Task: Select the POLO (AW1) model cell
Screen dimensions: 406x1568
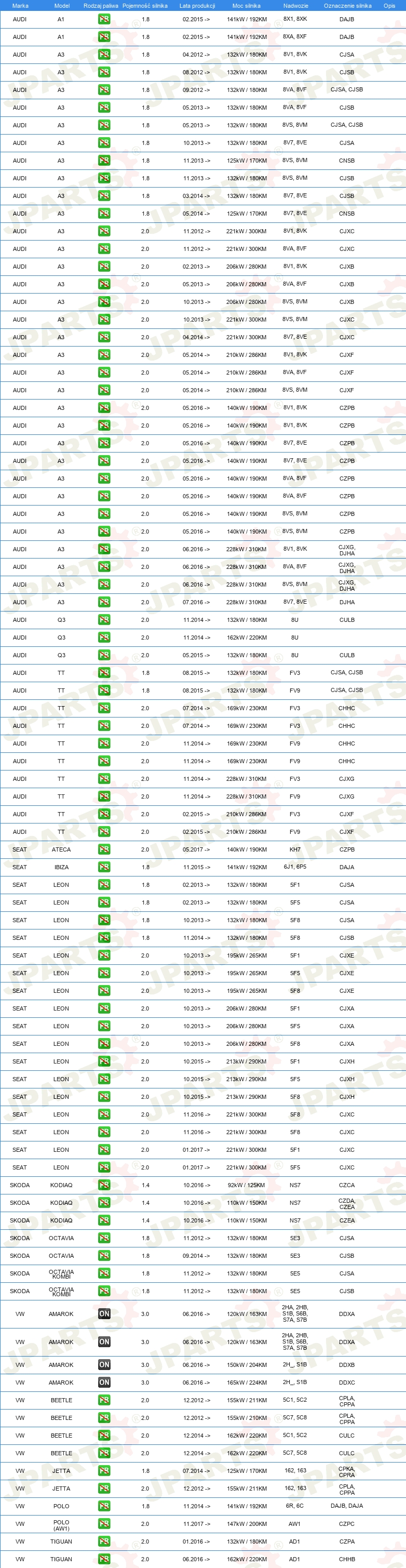Action: click(61, 1524)
